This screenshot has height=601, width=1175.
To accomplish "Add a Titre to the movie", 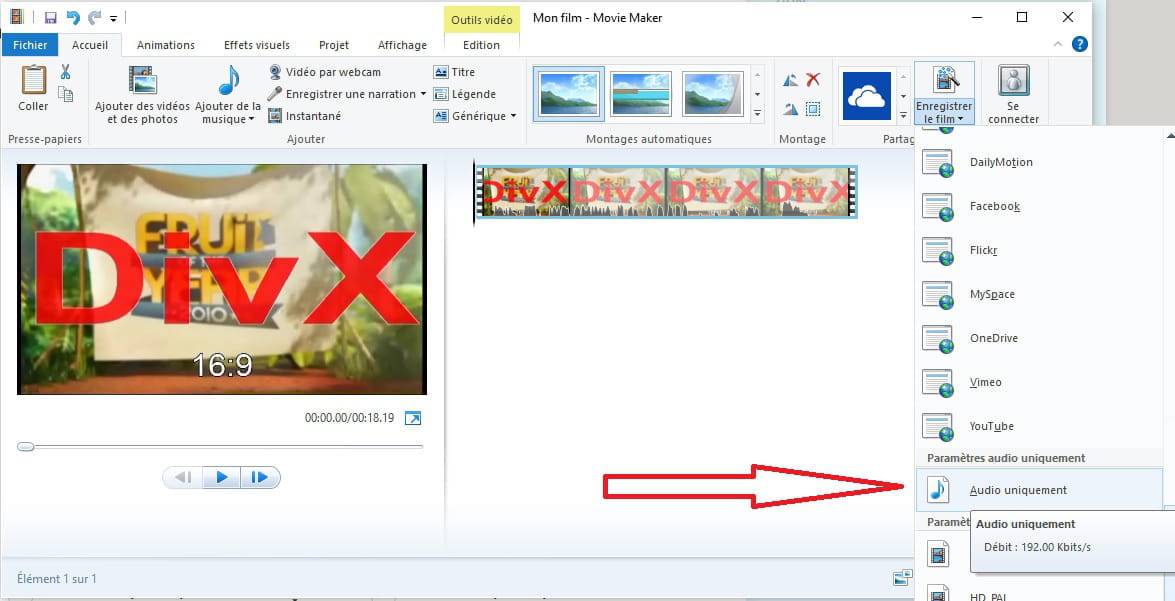I will [454, 72].
